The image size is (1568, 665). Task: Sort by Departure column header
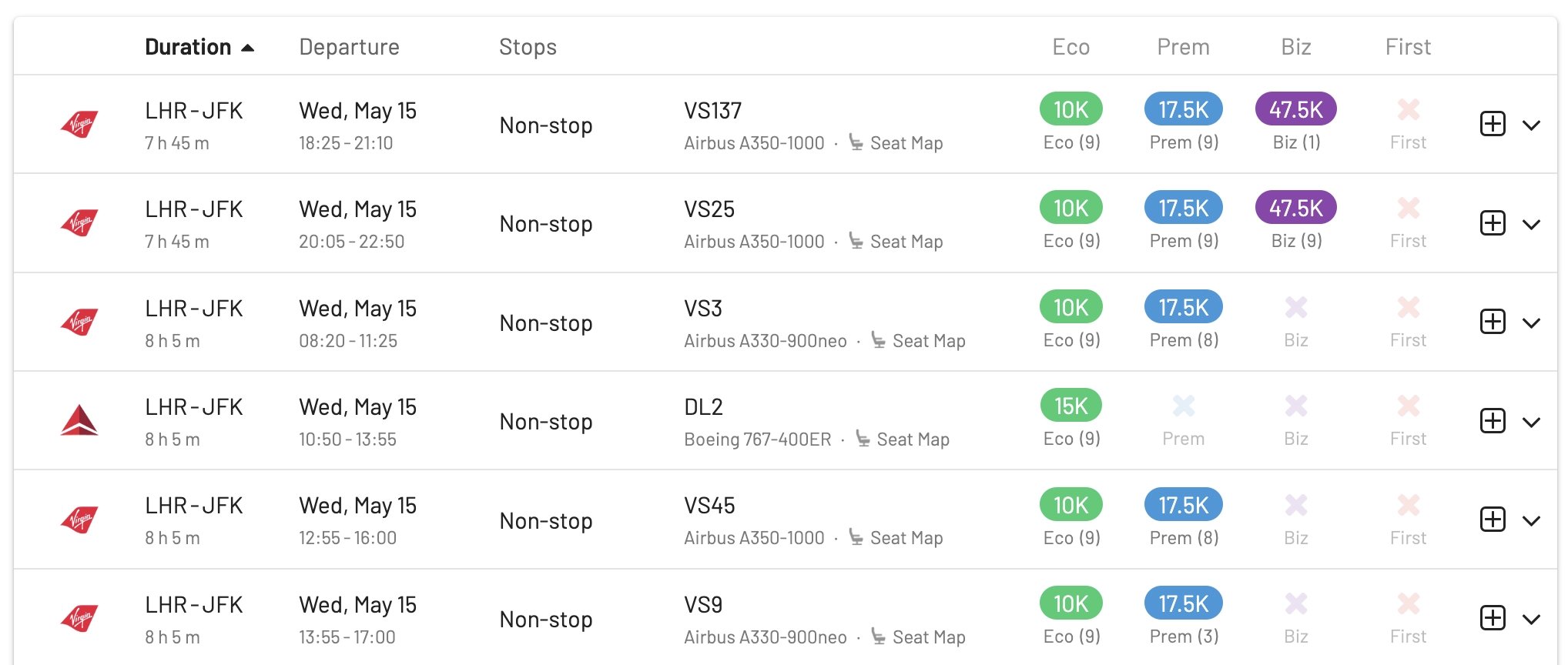pos(349,47)
